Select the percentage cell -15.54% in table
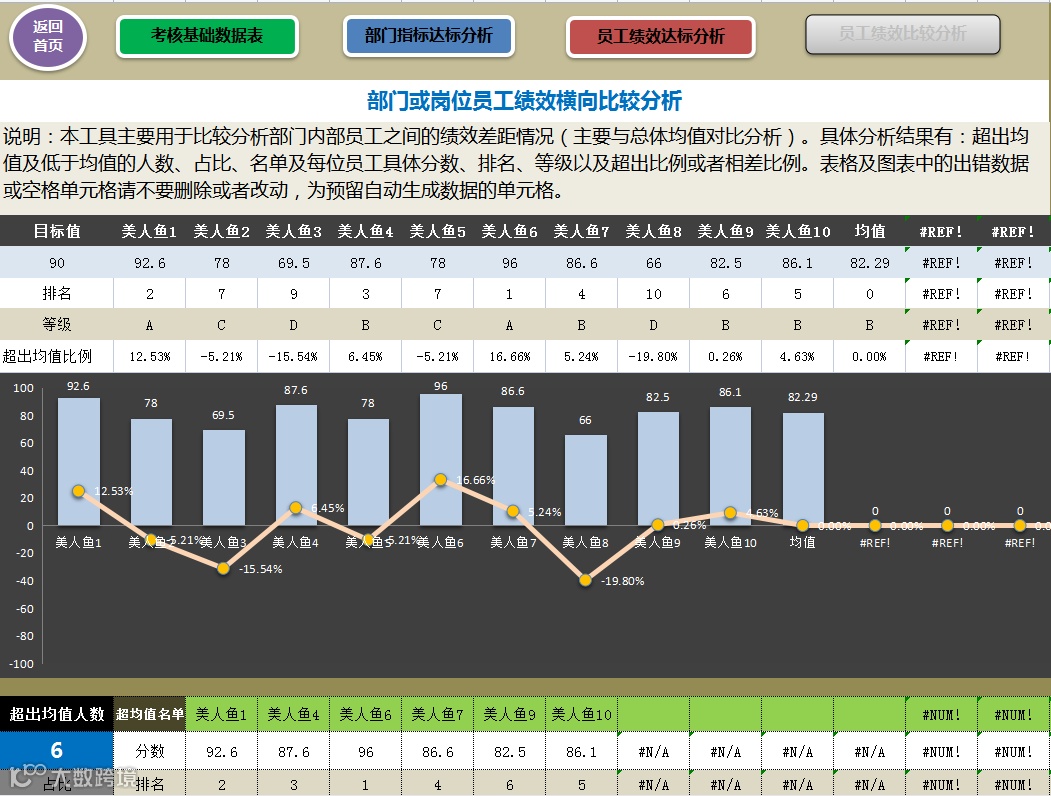The image size is (1051, 796). [294, 356]
